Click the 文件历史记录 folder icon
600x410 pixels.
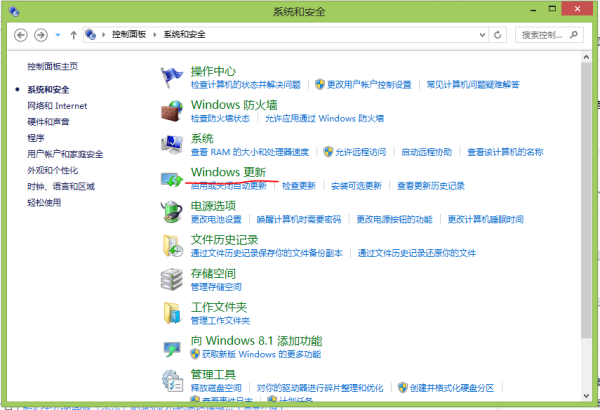point(172,246)
